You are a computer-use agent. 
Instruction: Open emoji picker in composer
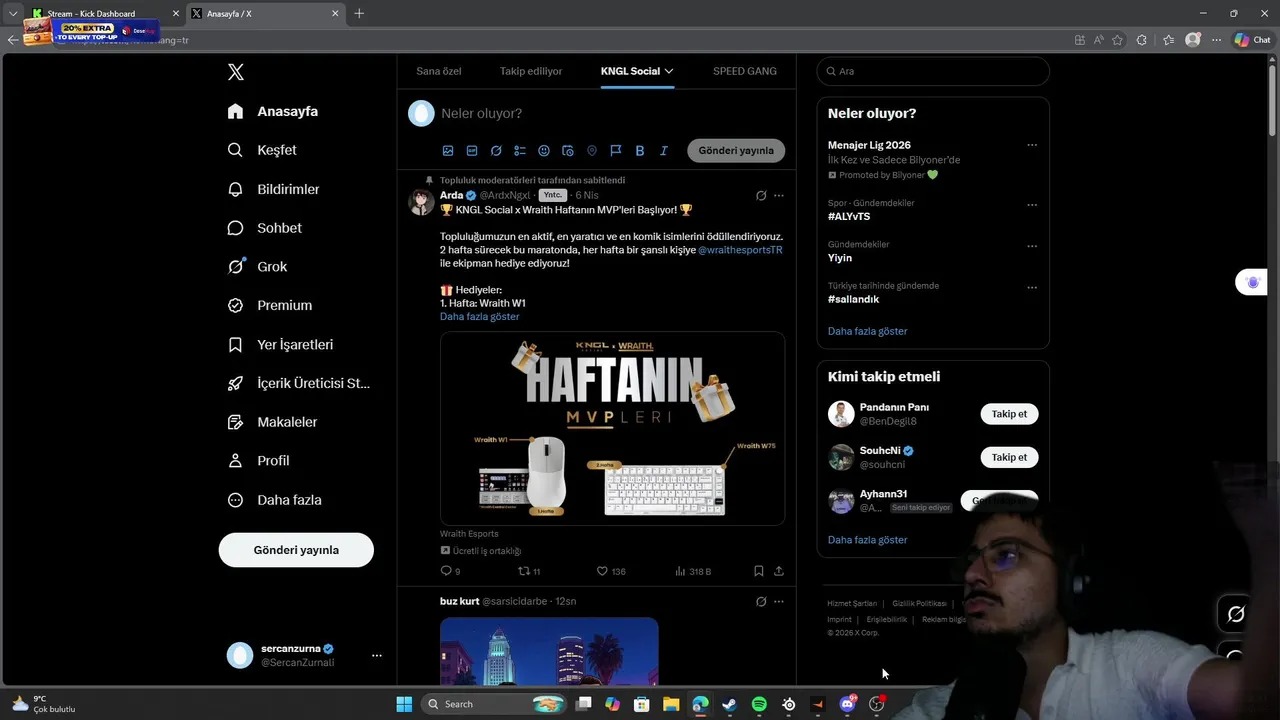pyautogui.click(x=544, y=151)
